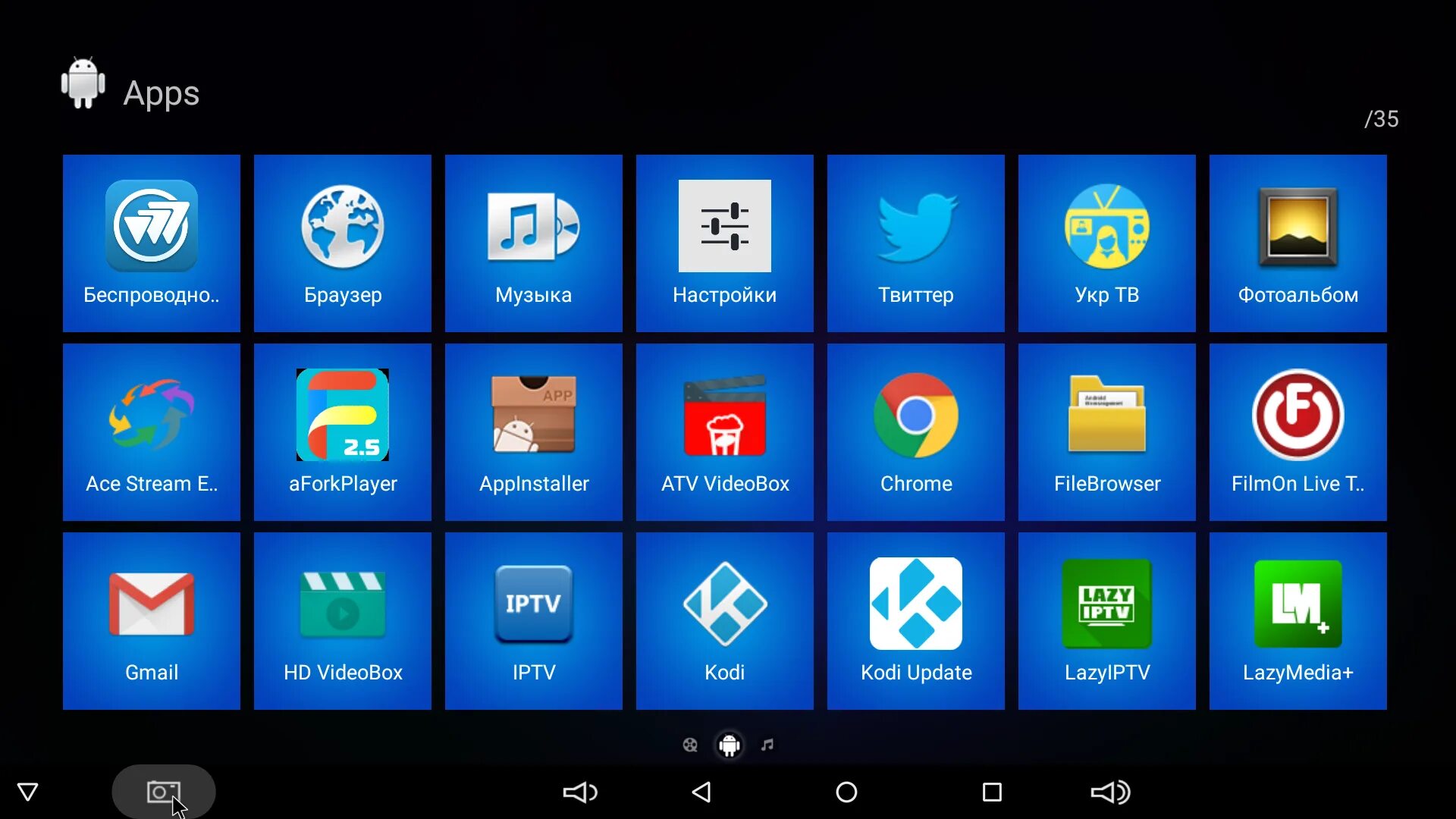Open Kodi media center app
Image resolution: width=1456 pixels, height=819 pixels.
pos(725,621)
